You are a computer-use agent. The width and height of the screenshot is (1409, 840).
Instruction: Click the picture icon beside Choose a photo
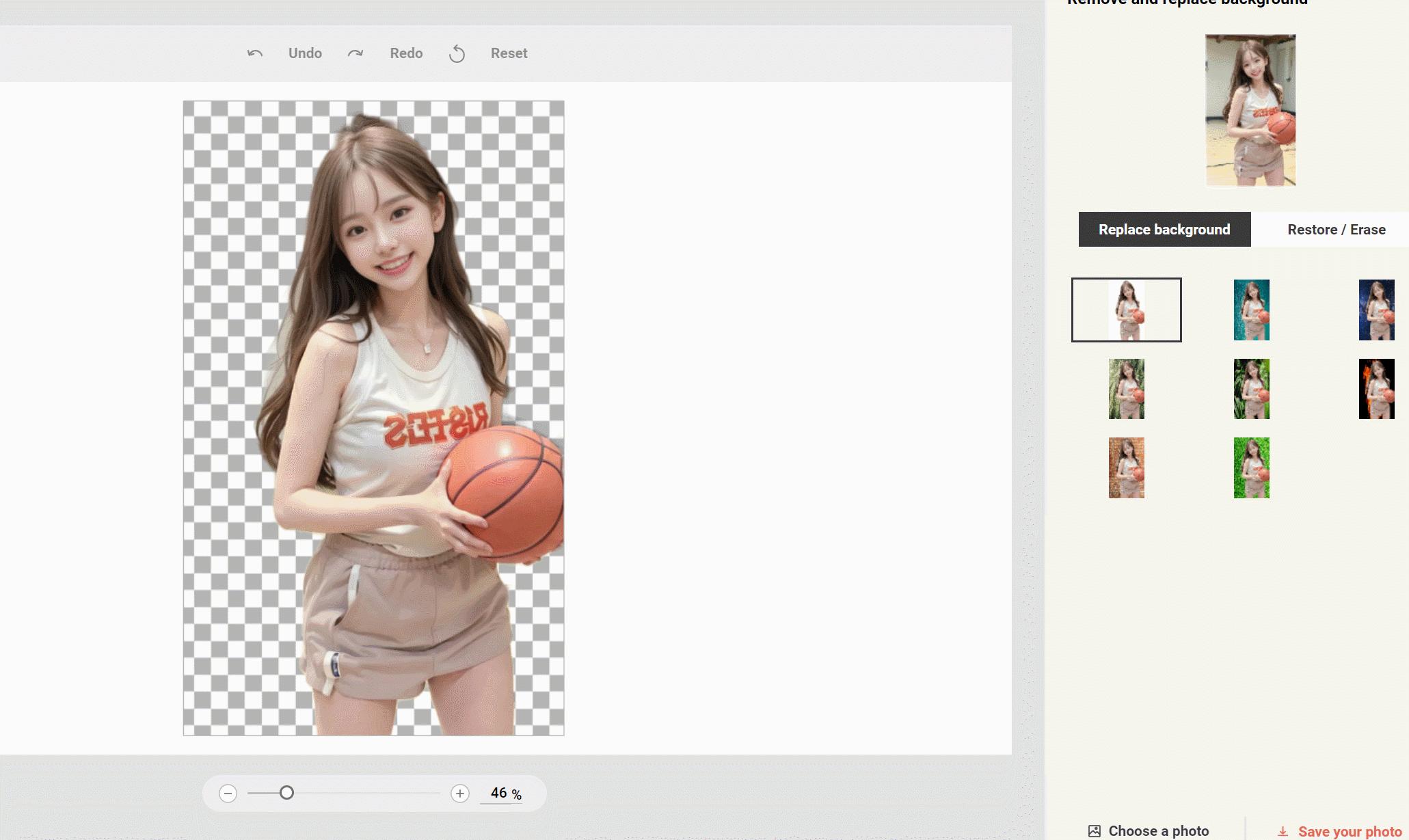(1095, 831)
